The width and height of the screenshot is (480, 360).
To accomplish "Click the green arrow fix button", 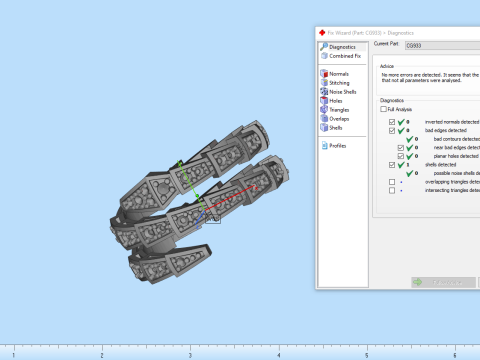I will click(443, 282).
